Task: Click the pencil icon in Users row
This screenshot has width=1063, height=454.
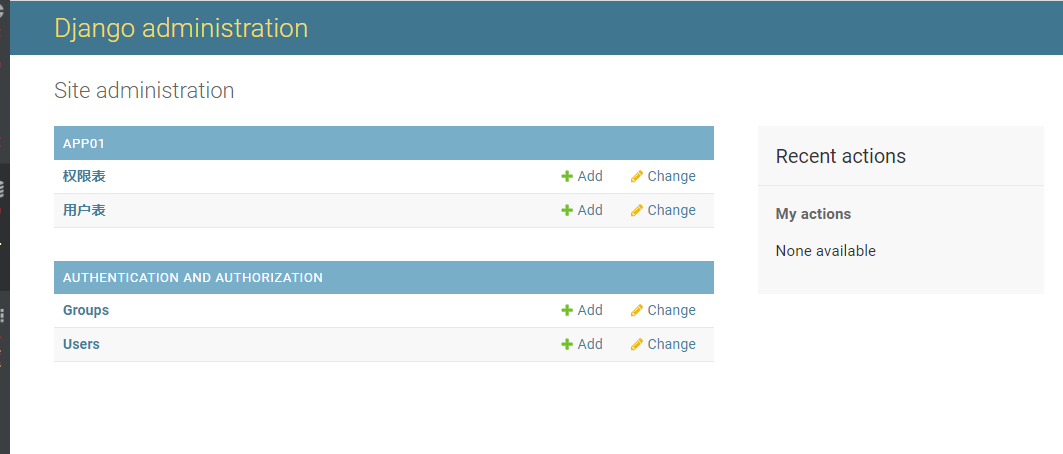Action: [x=637, y=344]
